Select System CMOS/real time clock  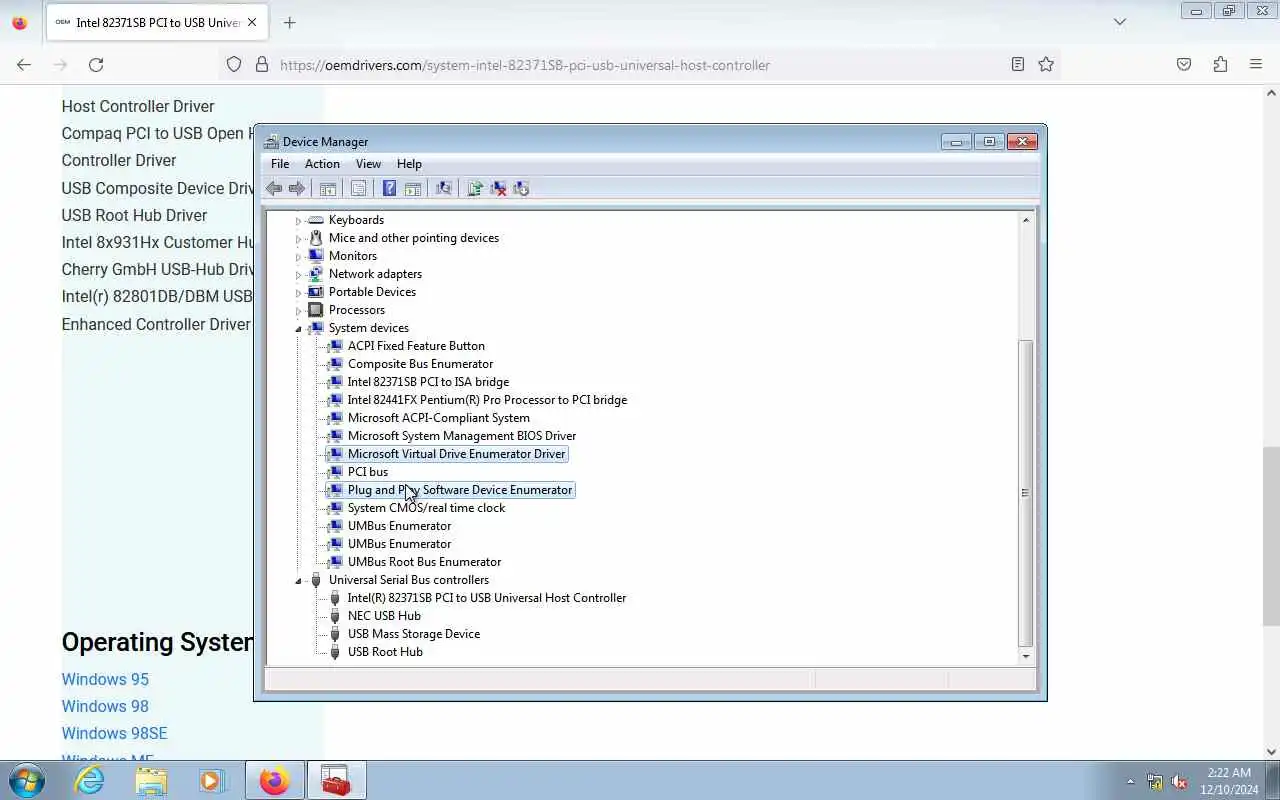coord(426,508)
